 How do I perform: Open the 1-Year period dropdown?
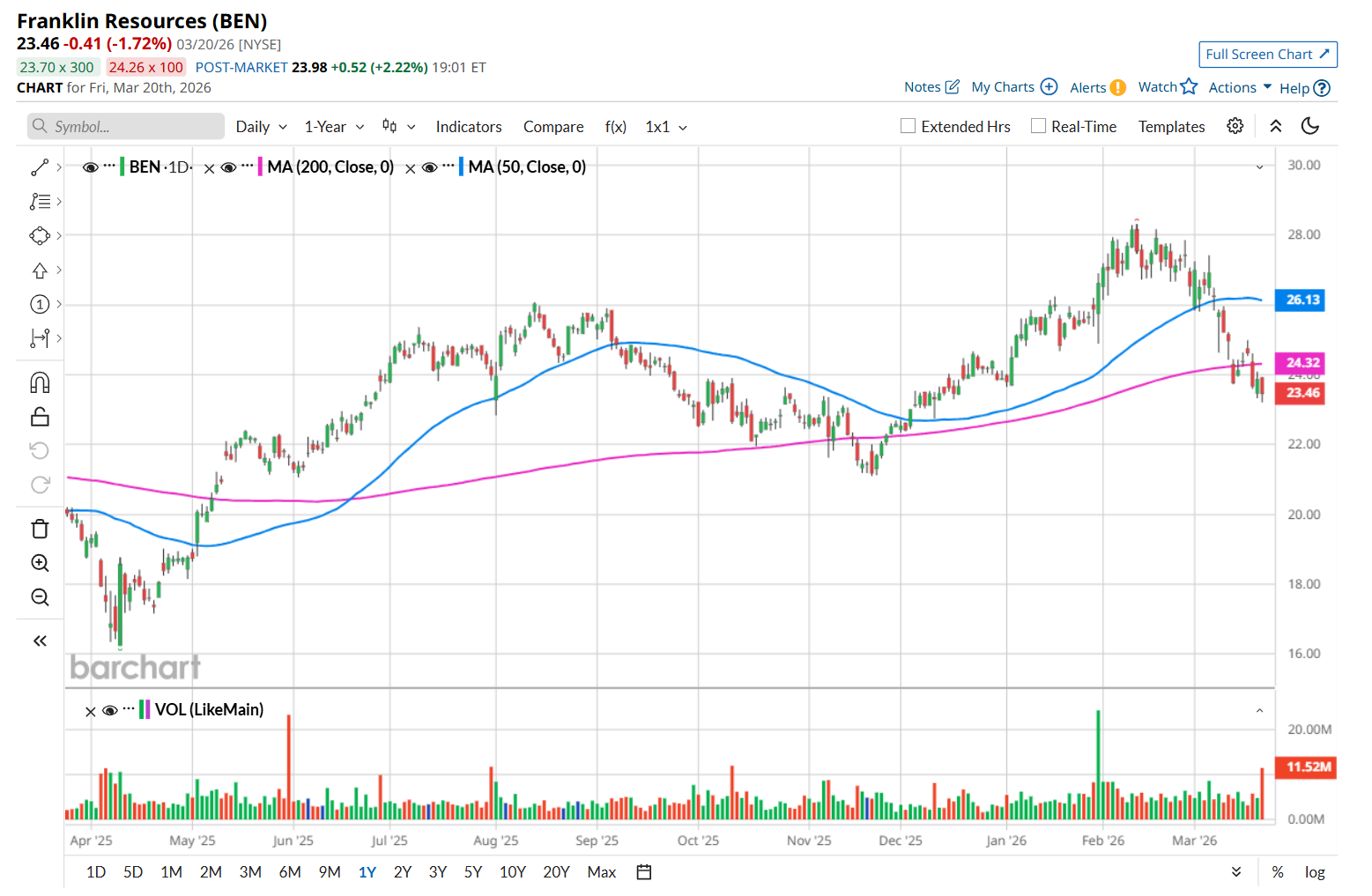pos(334,127)
